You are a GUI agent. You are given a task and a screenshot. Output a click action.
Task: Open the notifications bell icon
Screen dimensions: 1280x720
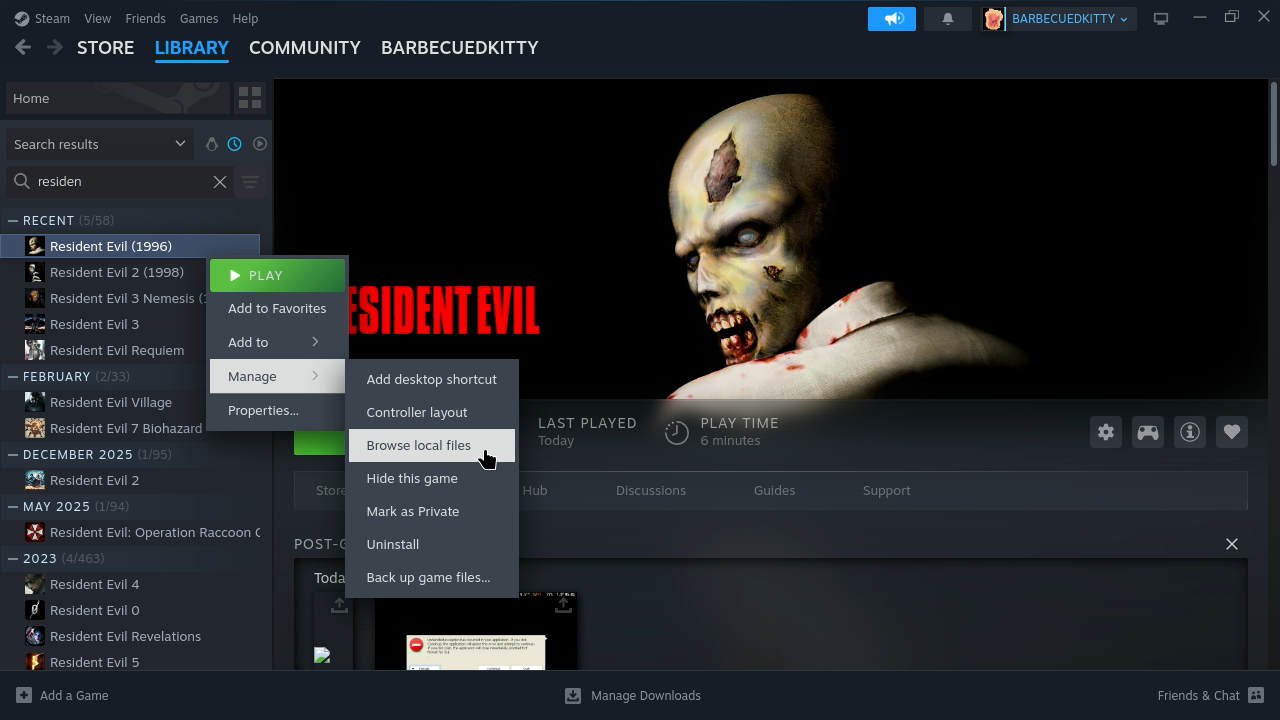pyautogui.click(x=947, y=18)
